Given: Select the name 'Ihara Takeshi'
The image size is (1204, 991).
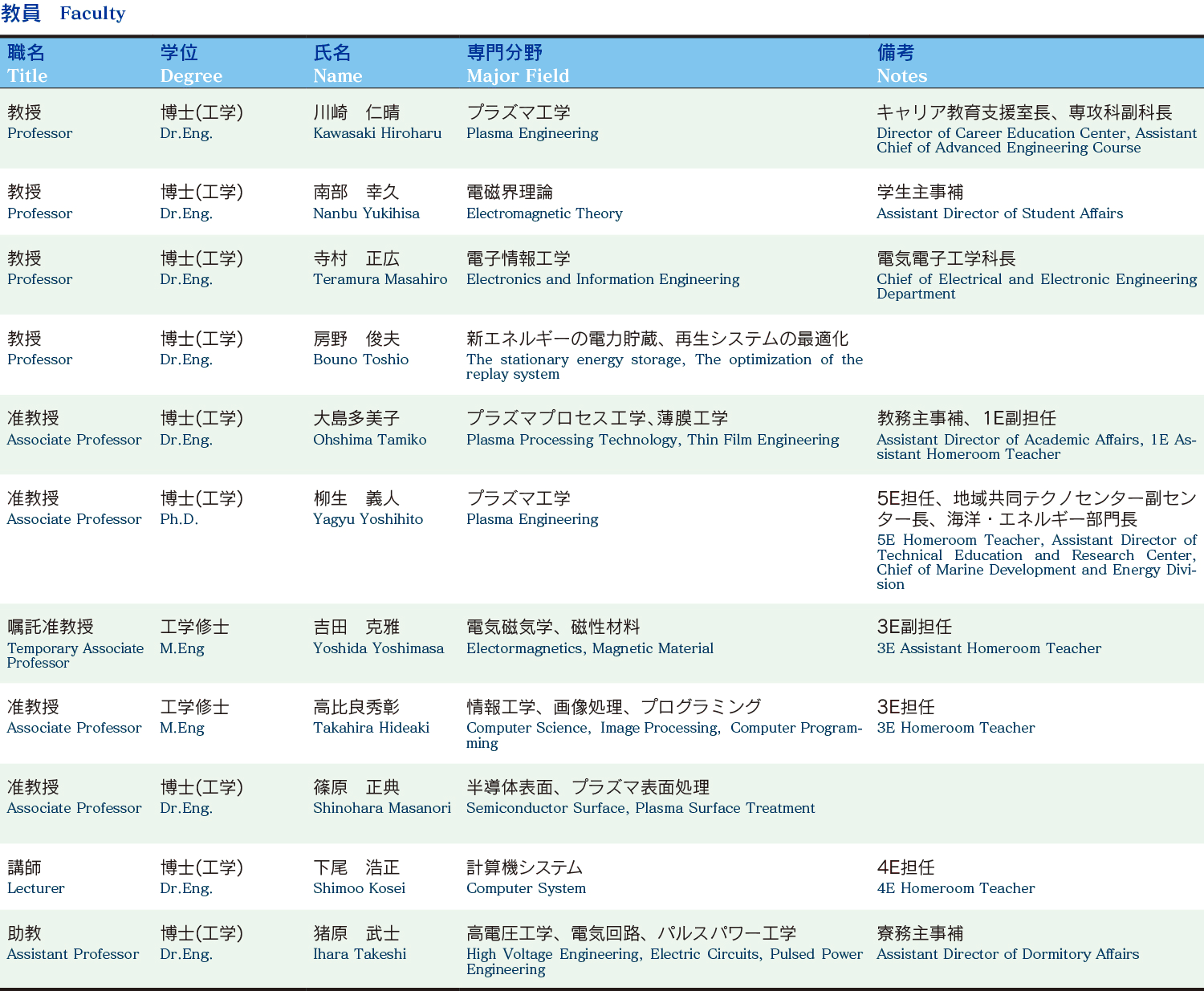Looking at the screenshot, I should [x=360, y=954].
